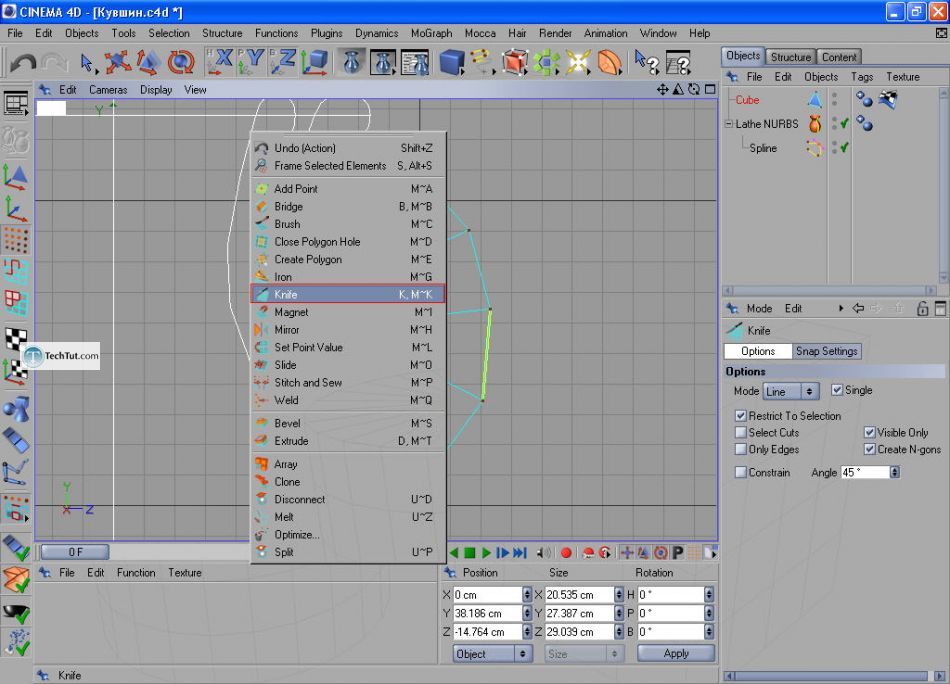Screen dimensions: 950x684
Task: Toggle the Single checkbox
Action: click(837, 390)
